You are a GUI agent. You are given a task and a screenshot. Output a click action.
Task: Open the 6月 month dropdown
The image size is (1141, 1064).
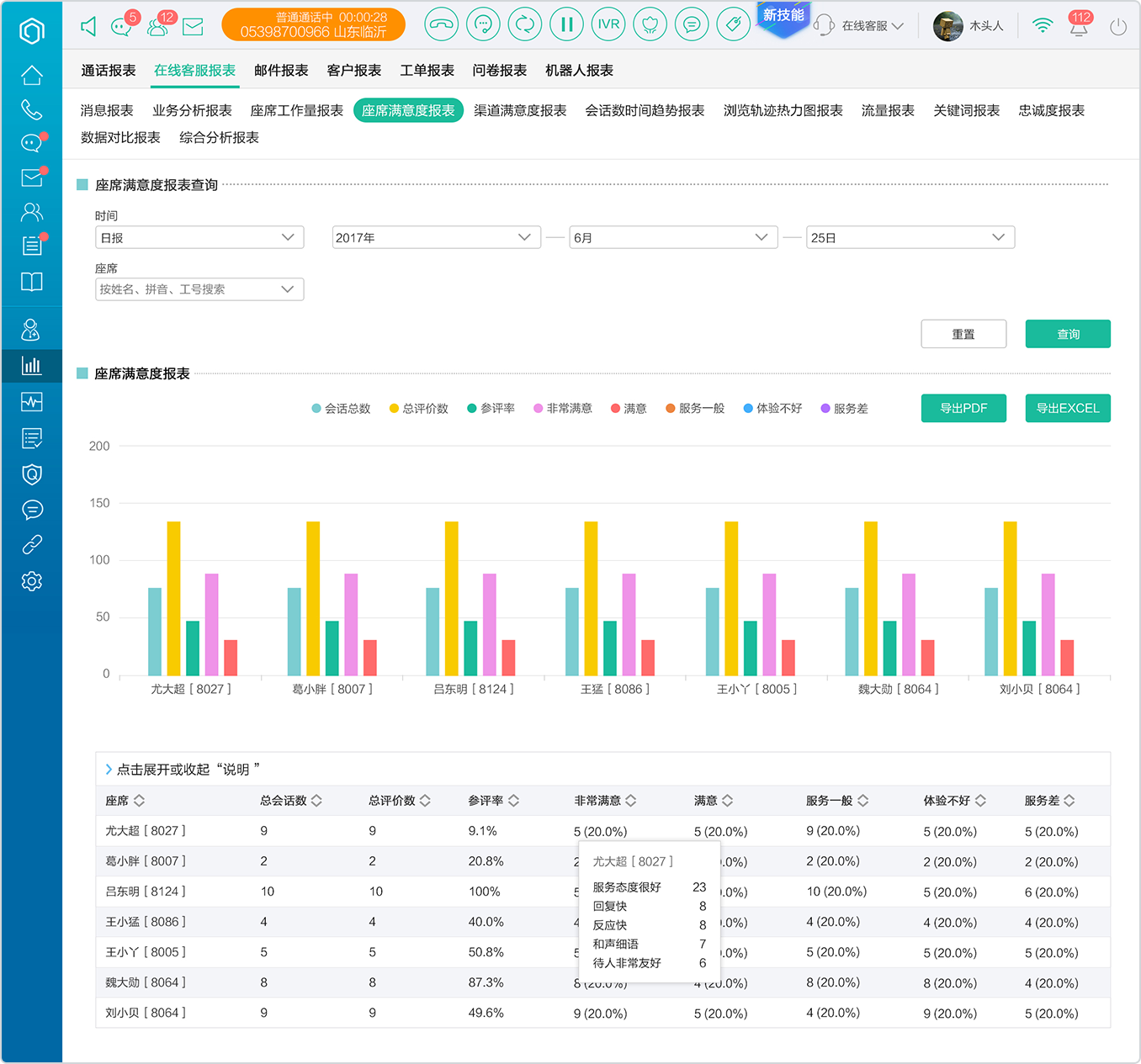coord(673,237)
